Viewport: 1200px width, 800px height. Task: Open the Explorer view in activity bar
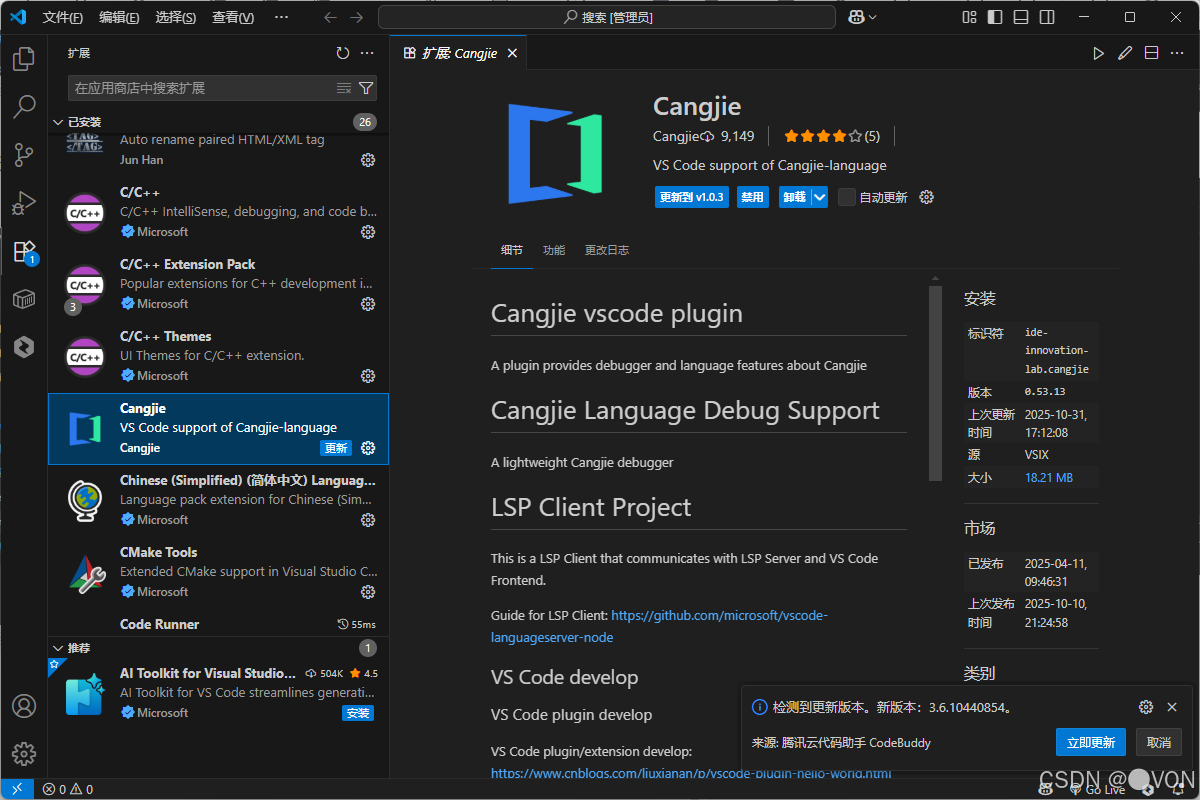[24, 59]
